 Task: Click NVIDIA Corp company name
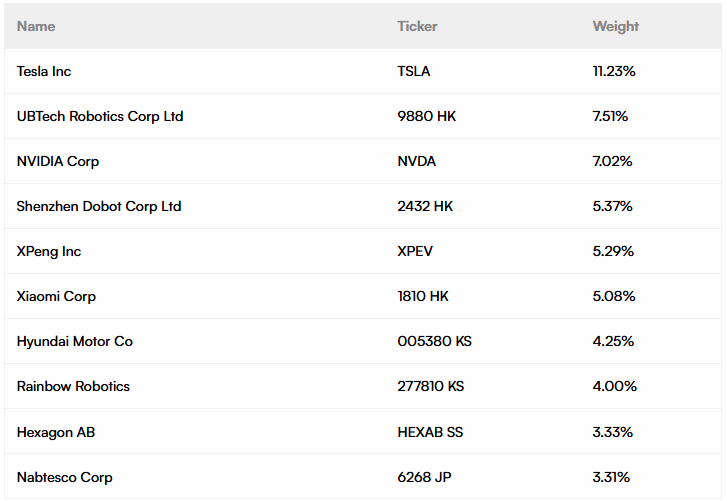(58, 161)
